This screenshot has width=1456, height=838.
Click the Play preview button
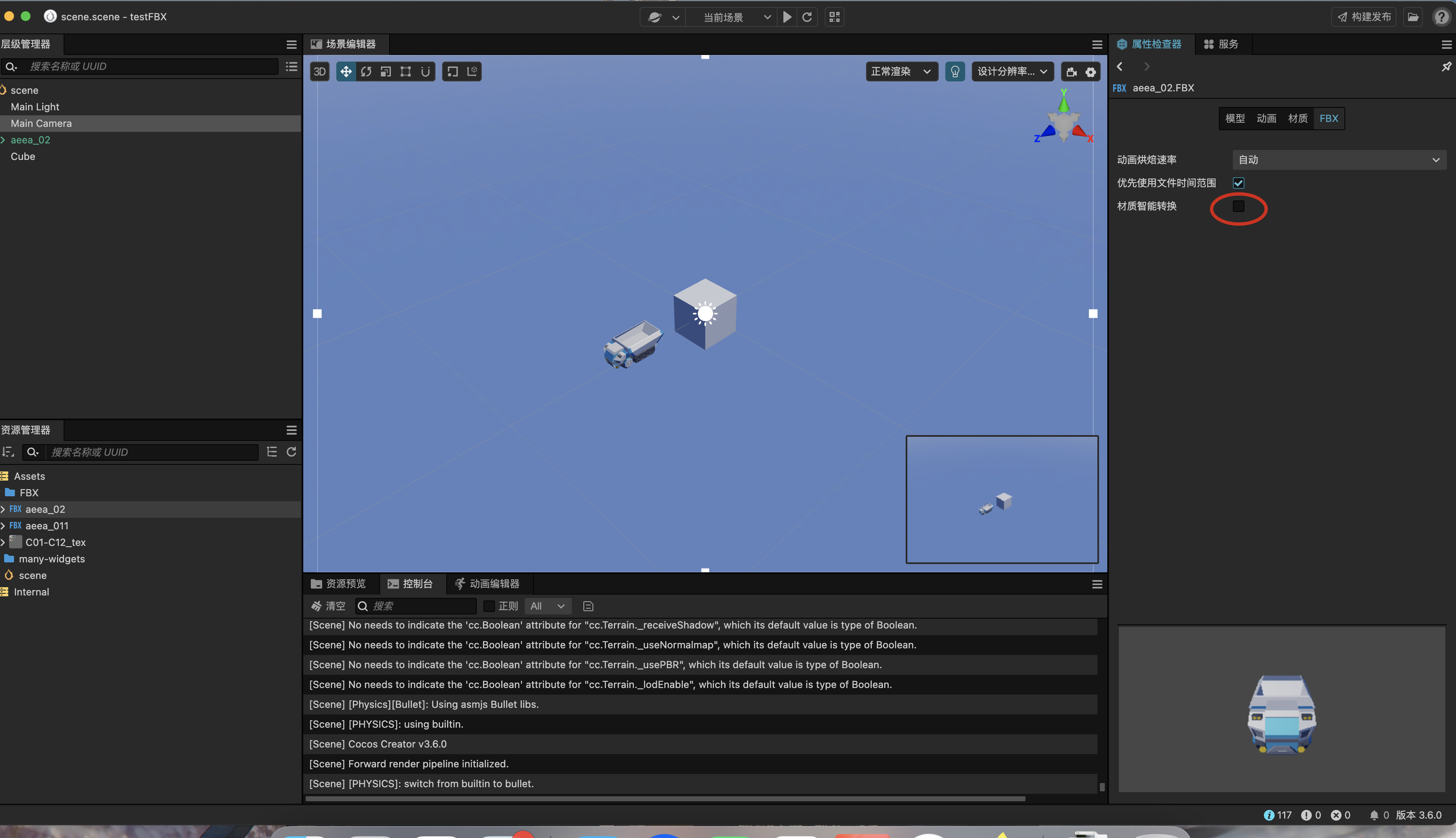[x=787, y=17]
